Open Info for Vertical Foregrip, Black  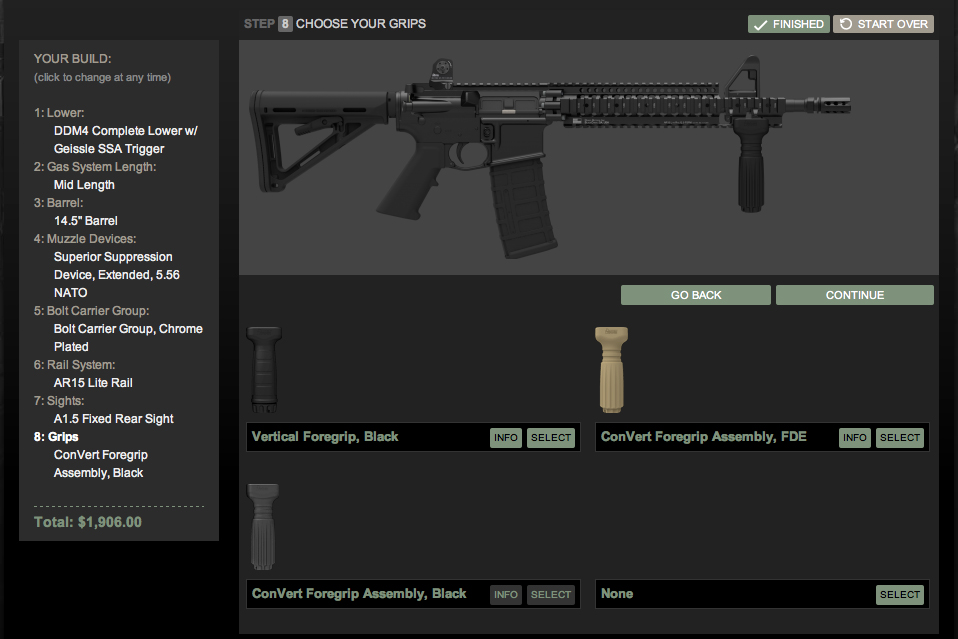[x=505, y=437]
